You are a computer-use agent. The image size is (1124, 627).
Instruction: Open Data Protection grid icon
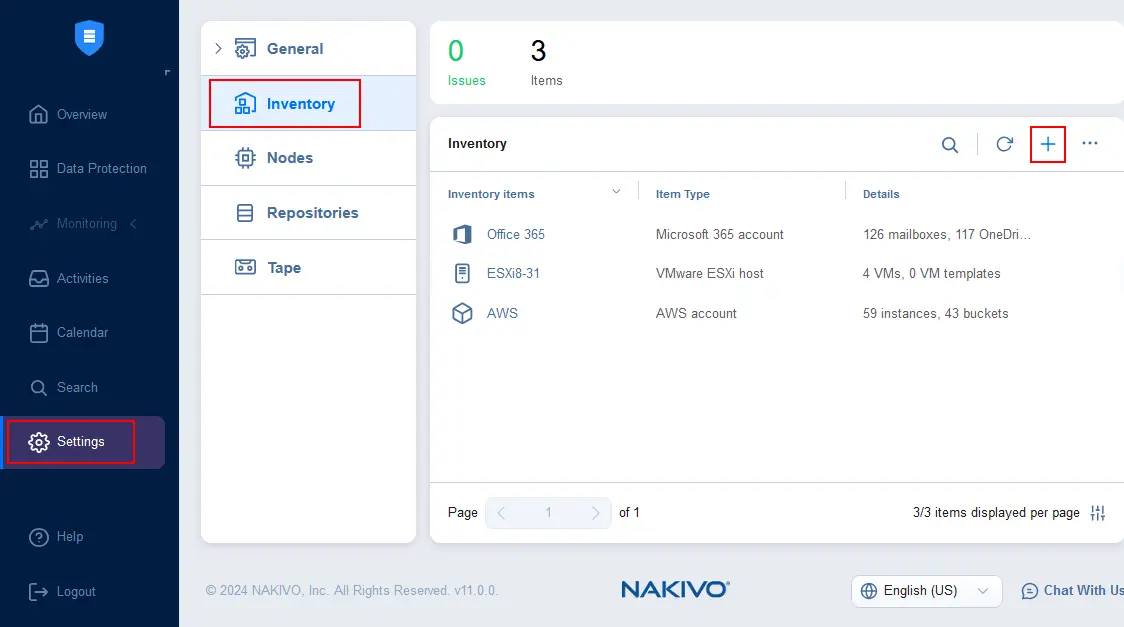pos(39,169)
